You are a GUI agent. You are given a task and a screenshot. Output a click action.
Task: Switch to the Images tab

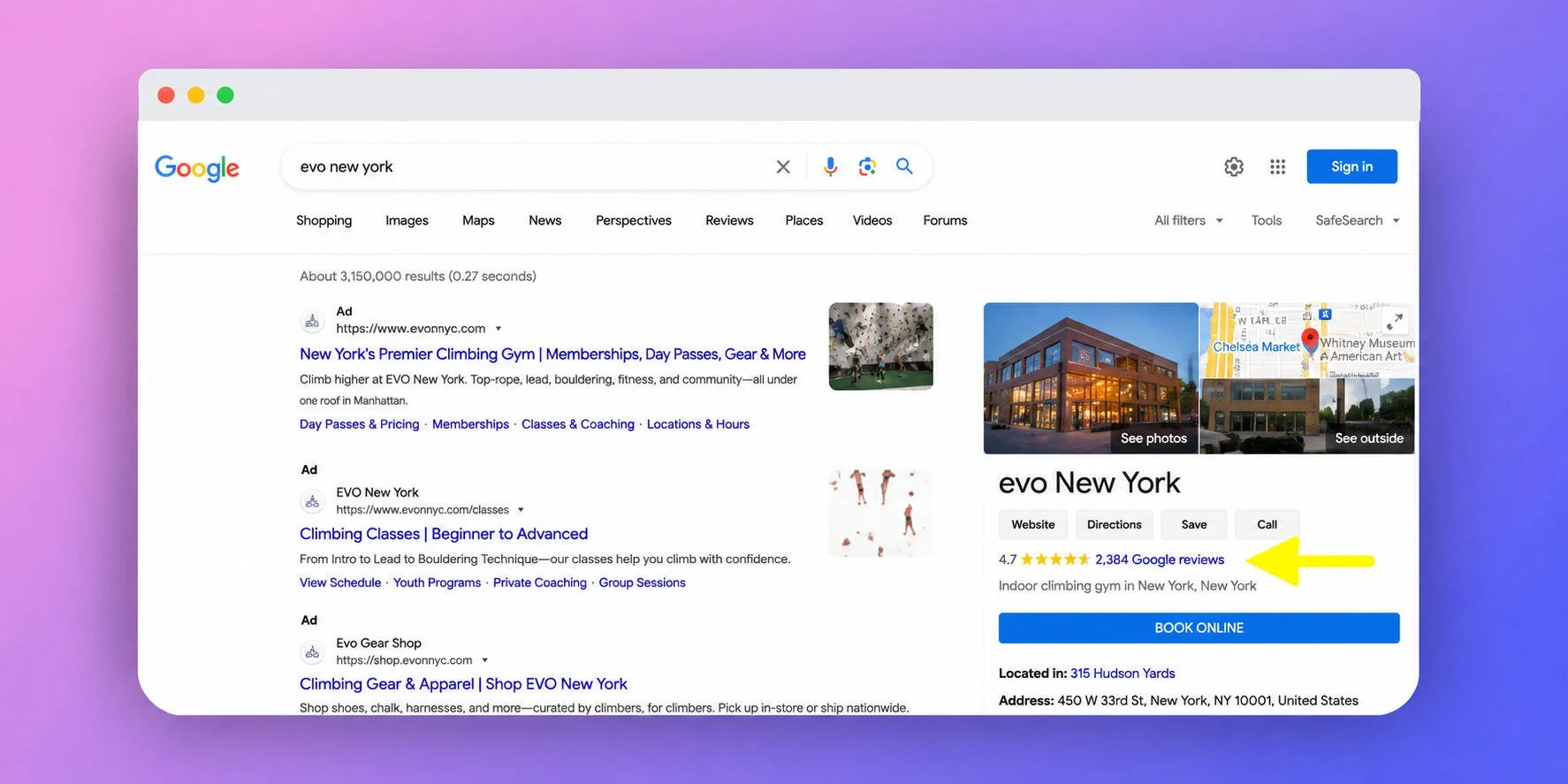pyautogui.click(x=407, y=220)
